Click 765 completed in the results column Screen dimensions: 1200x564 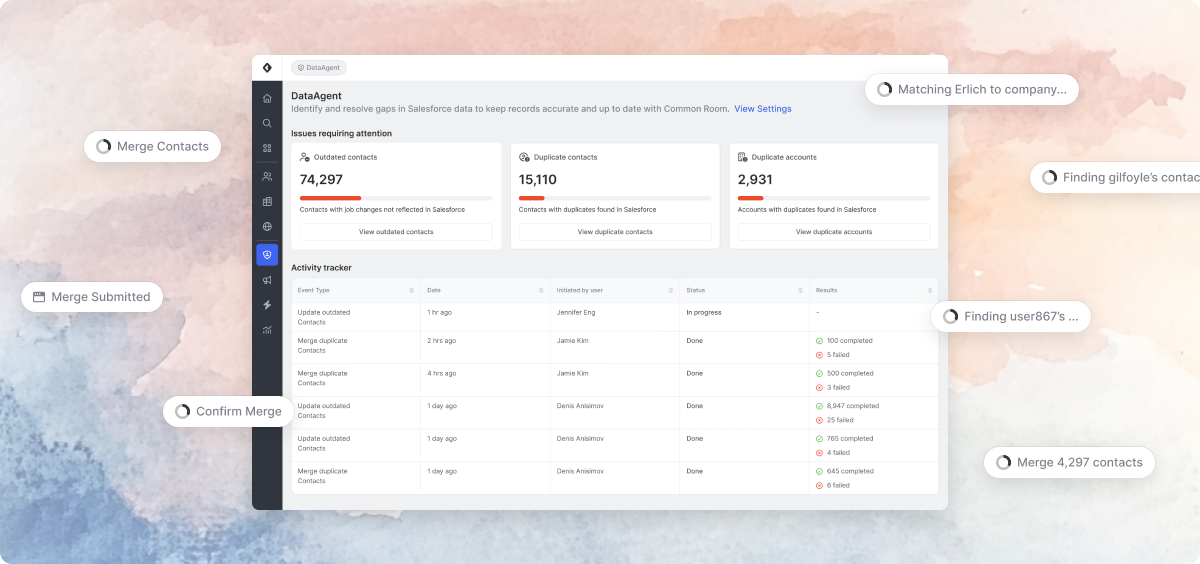point(850,439)
